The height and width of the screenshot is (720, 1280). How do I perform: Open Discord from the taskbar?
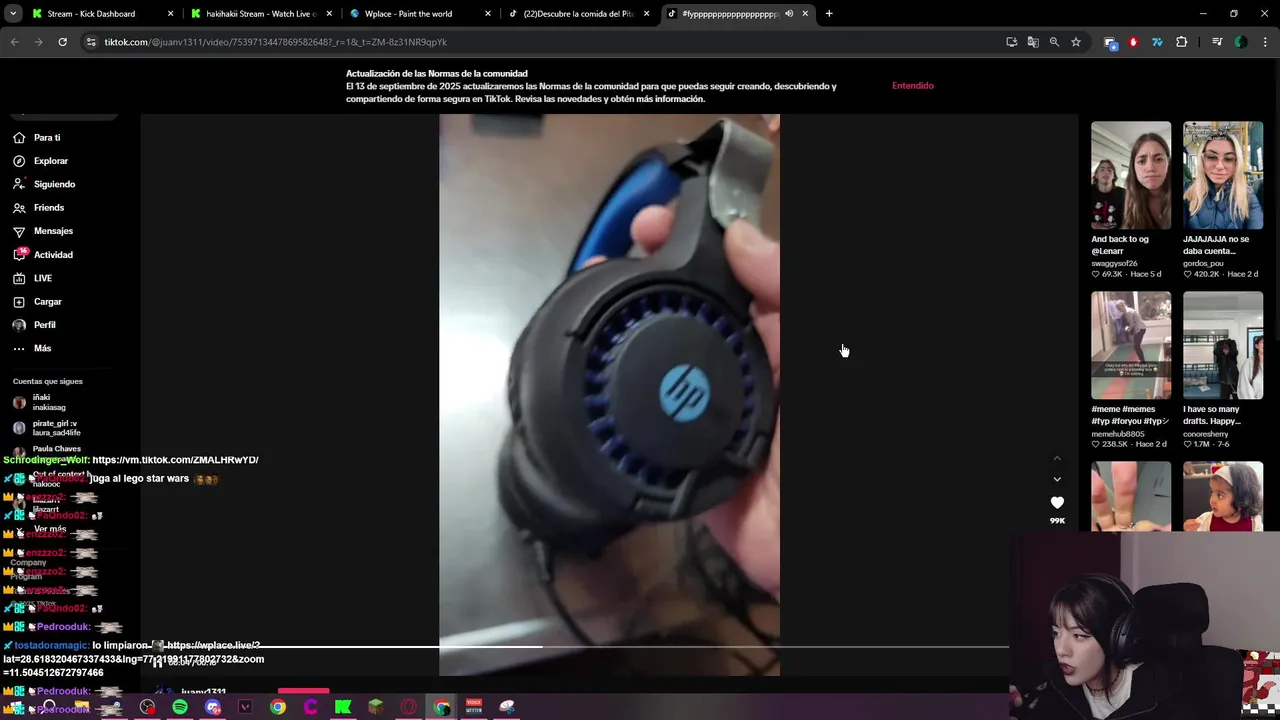tap(213, 707)
